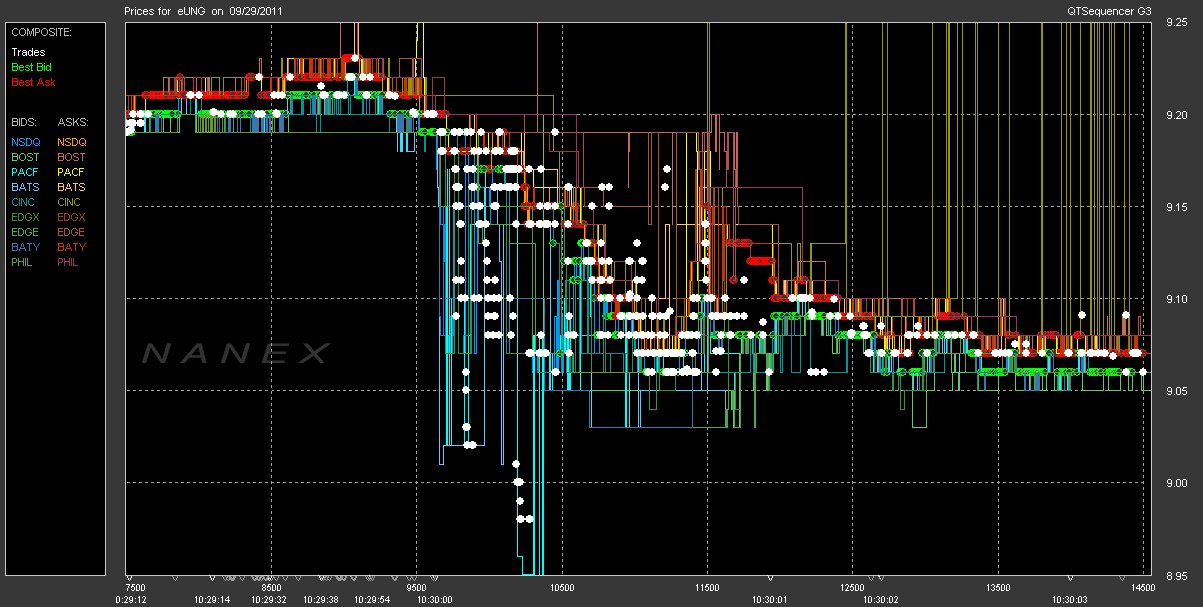Click PHIL in the ASKS column
1203x607 pixels.
pos(68,262)
